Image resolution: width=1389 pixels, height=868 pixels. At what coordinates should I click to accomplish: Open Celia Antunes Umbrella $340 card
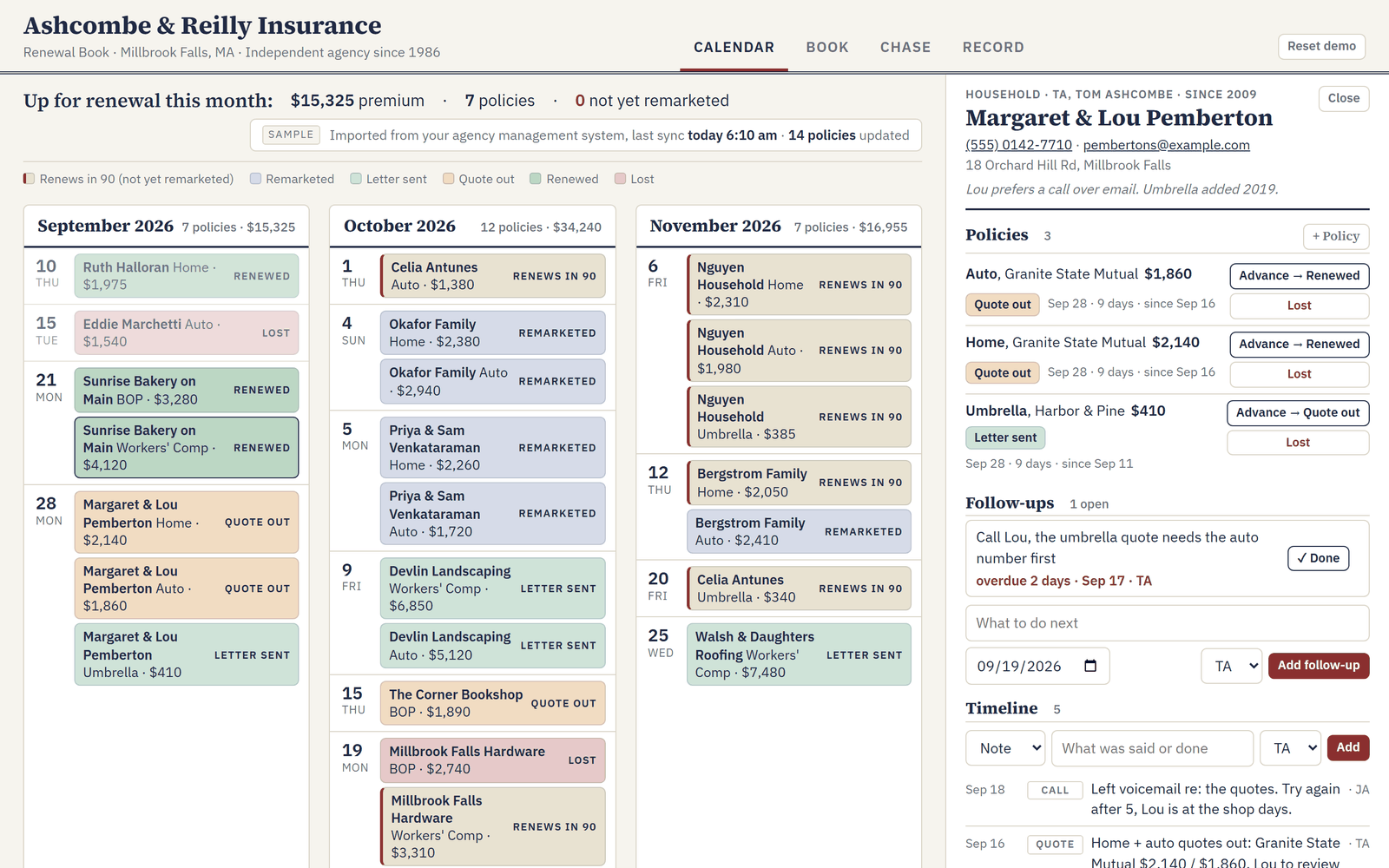tap(799, 589)
